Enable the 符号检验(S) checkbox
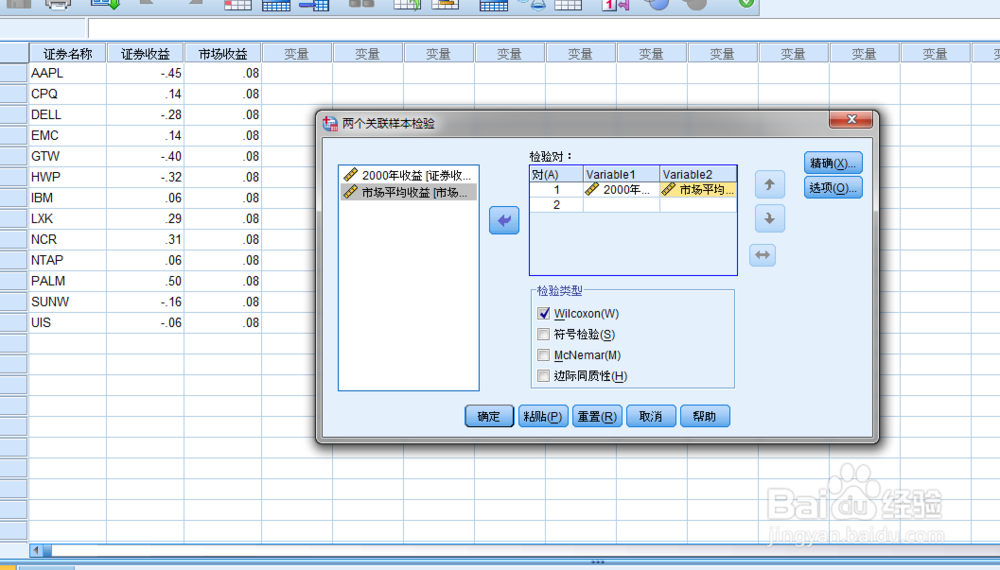The width and height of the screenshot is (1000, 570). (x=543, y=334)
